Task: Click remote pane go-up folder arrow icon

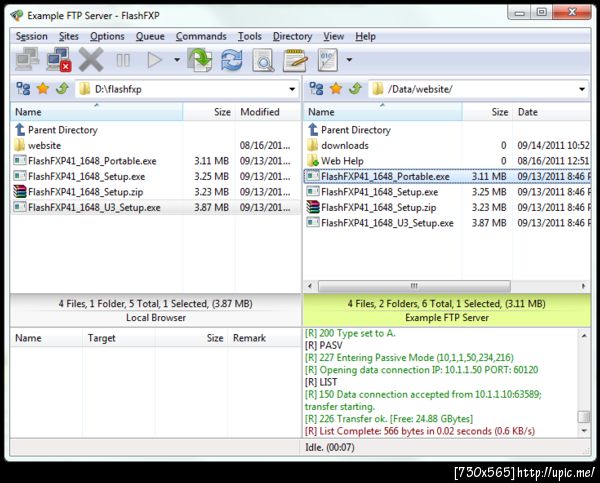Action: 355,89
